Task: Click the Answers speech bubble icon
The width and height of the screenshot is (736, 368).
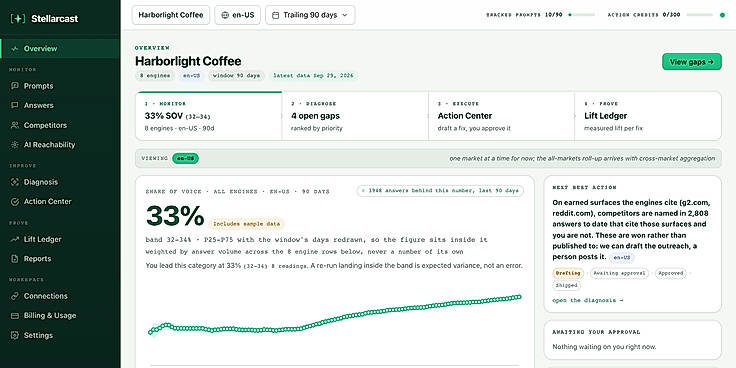Action: click(15, 106)
